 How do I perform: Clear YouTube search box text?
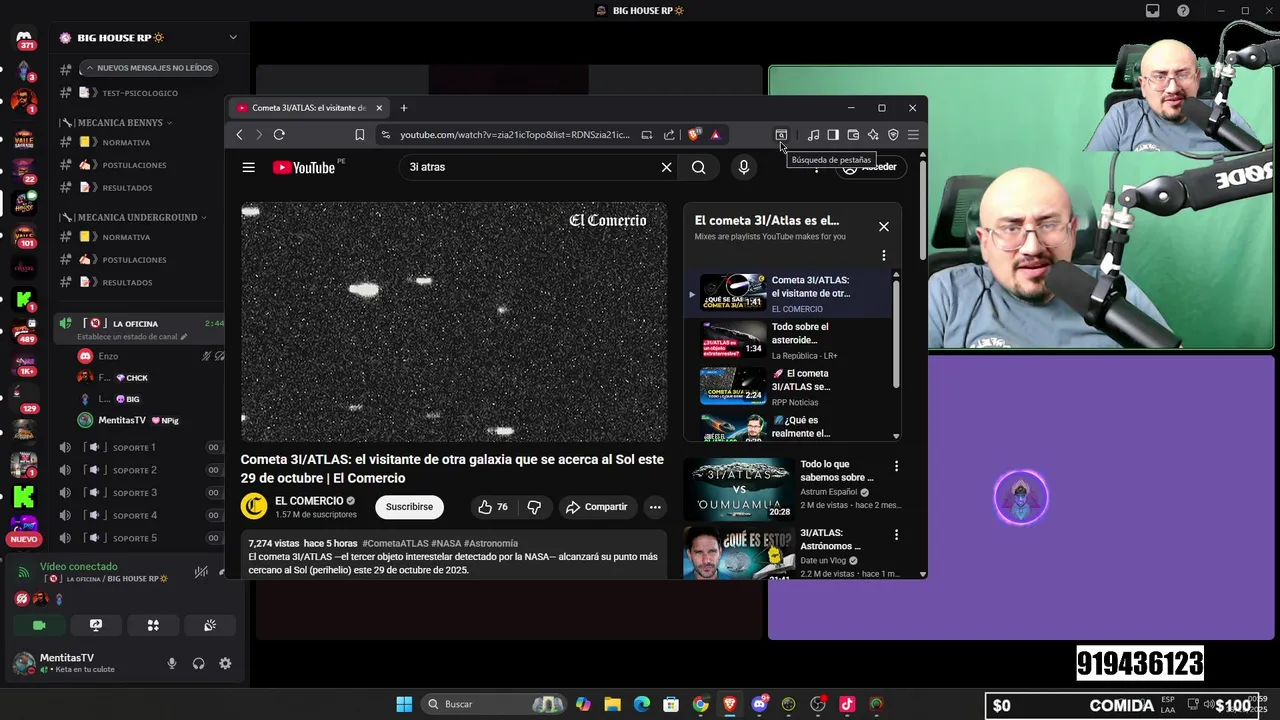click(666, 167)
